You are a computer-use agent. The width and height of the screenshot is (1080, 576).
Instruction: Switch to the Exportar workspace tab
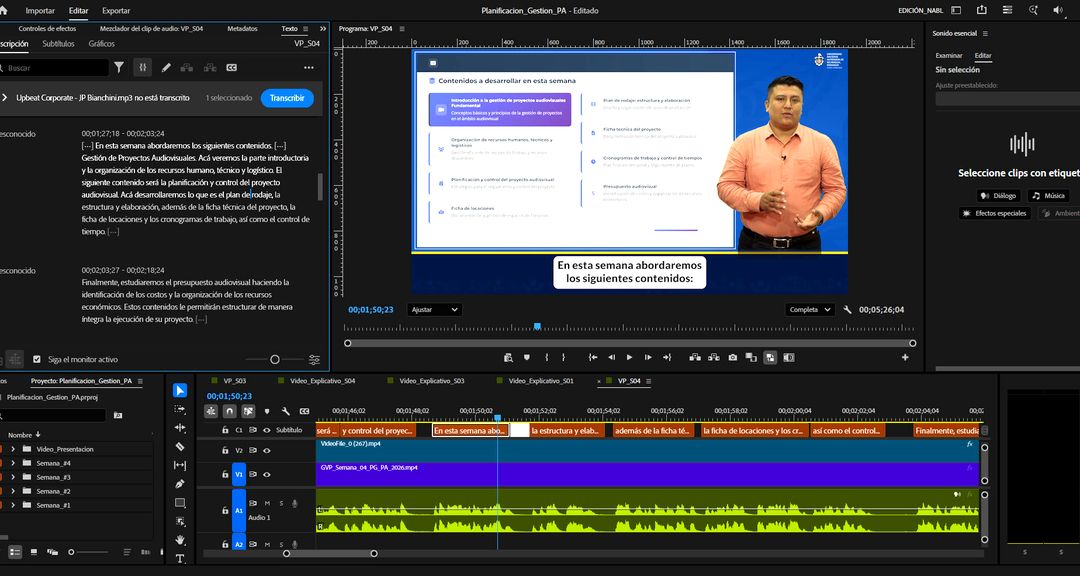(x=116, y=10)
